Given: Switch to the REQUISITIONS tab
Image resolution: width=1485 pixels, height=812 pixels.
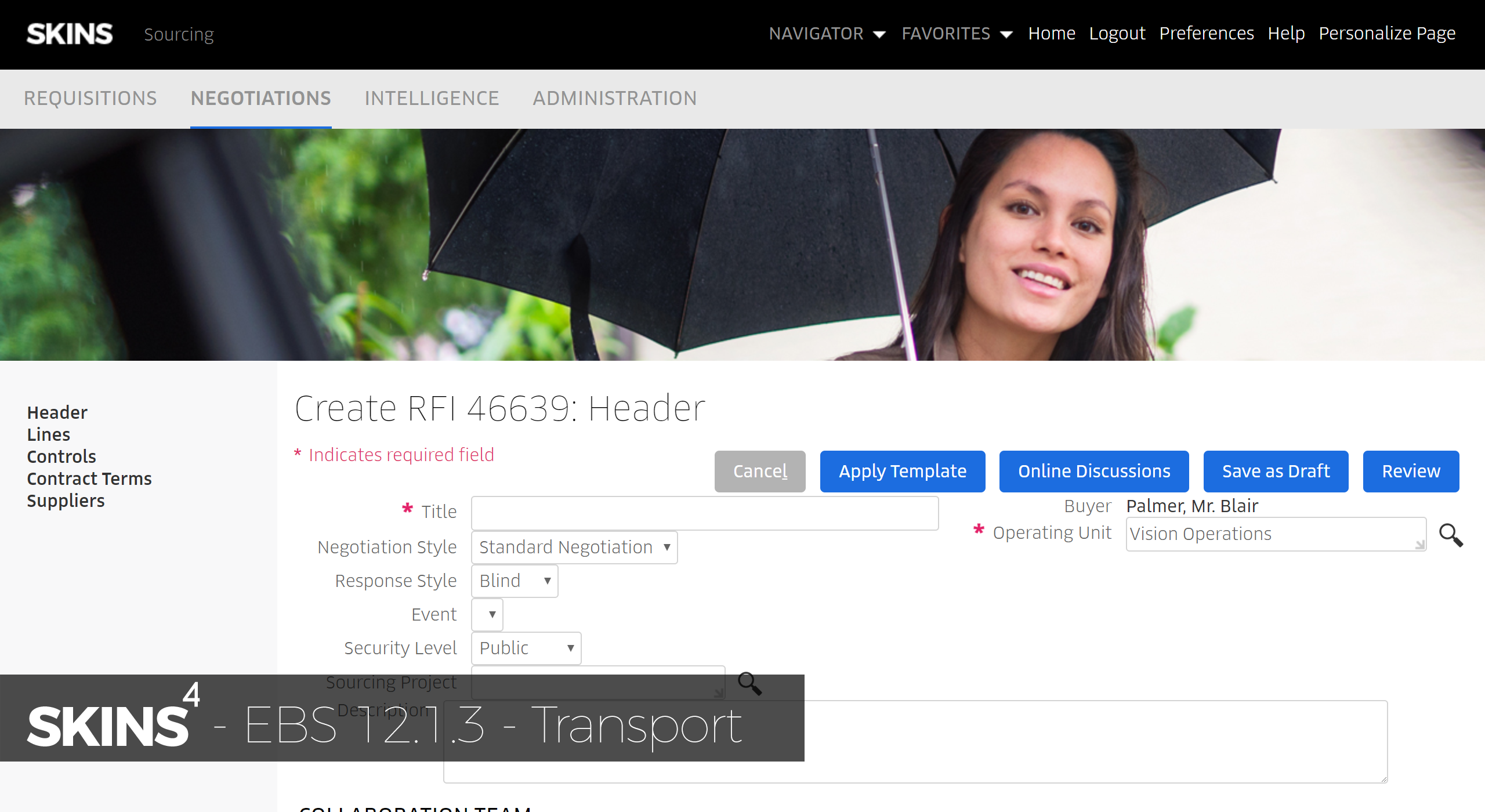Looking at the screenshot, I should [90, 98].
